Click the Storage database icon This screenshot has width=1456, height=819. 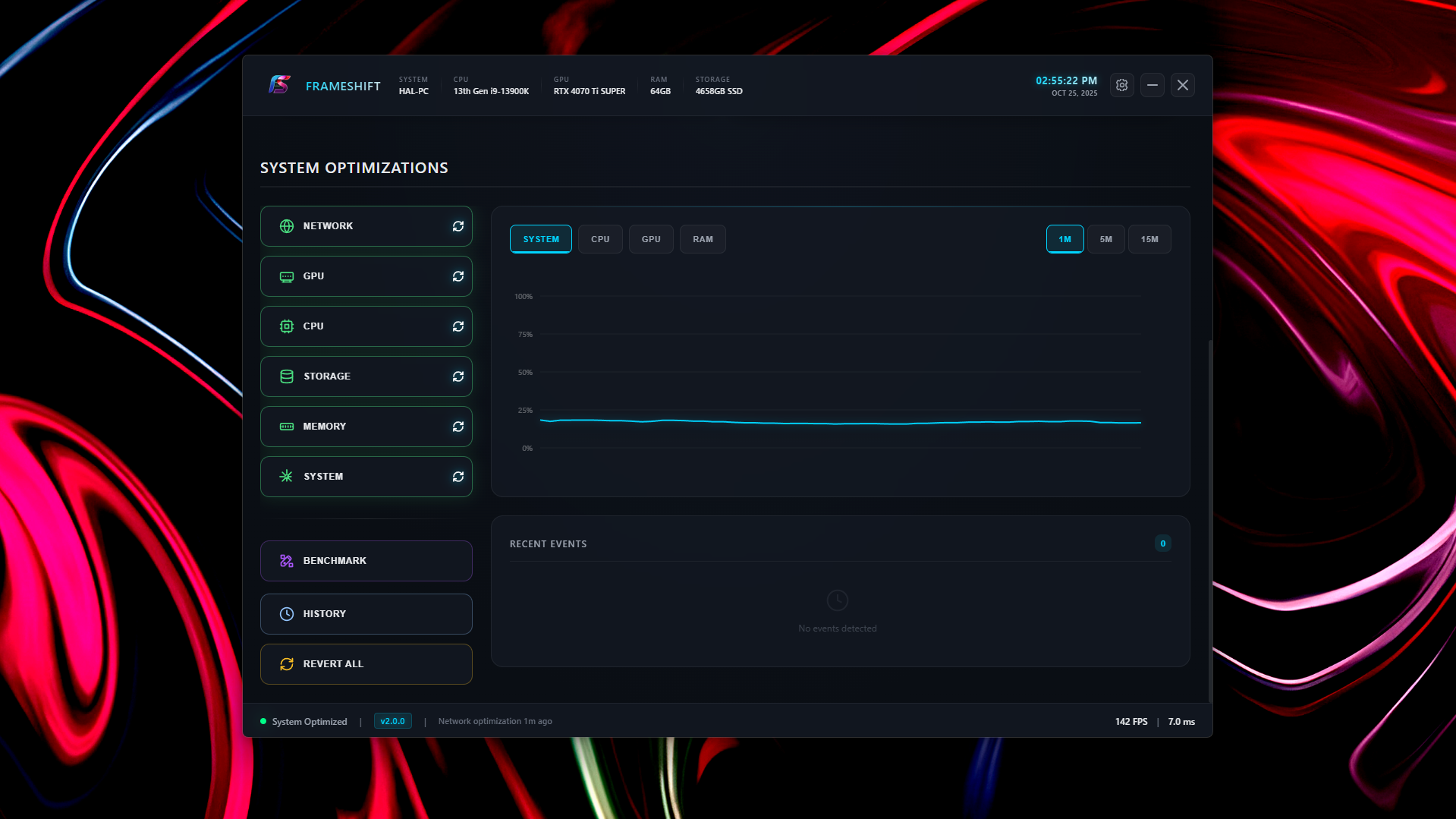286,376
